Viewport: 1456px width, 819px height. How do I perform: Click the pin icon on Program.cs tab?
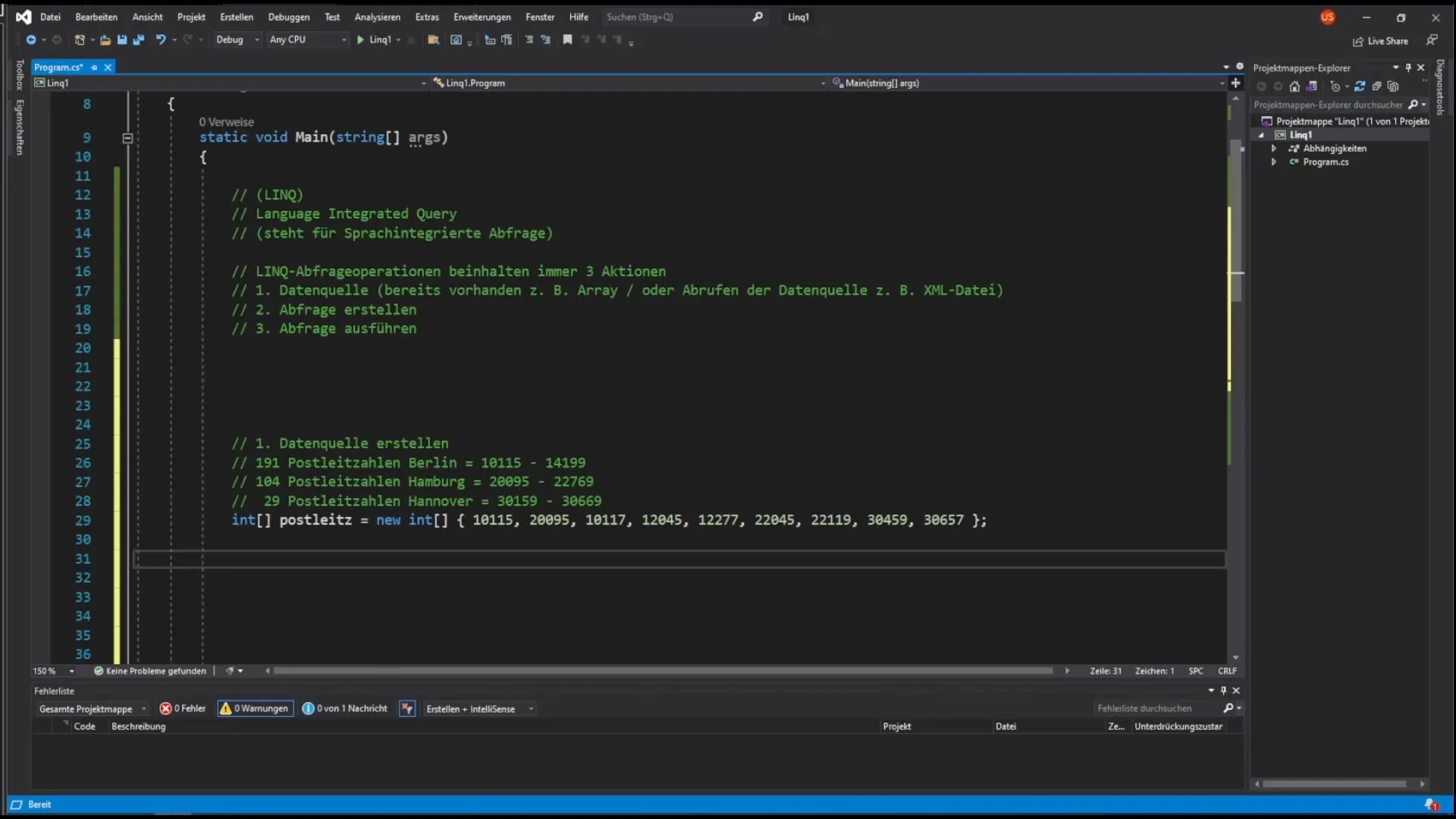94,67
